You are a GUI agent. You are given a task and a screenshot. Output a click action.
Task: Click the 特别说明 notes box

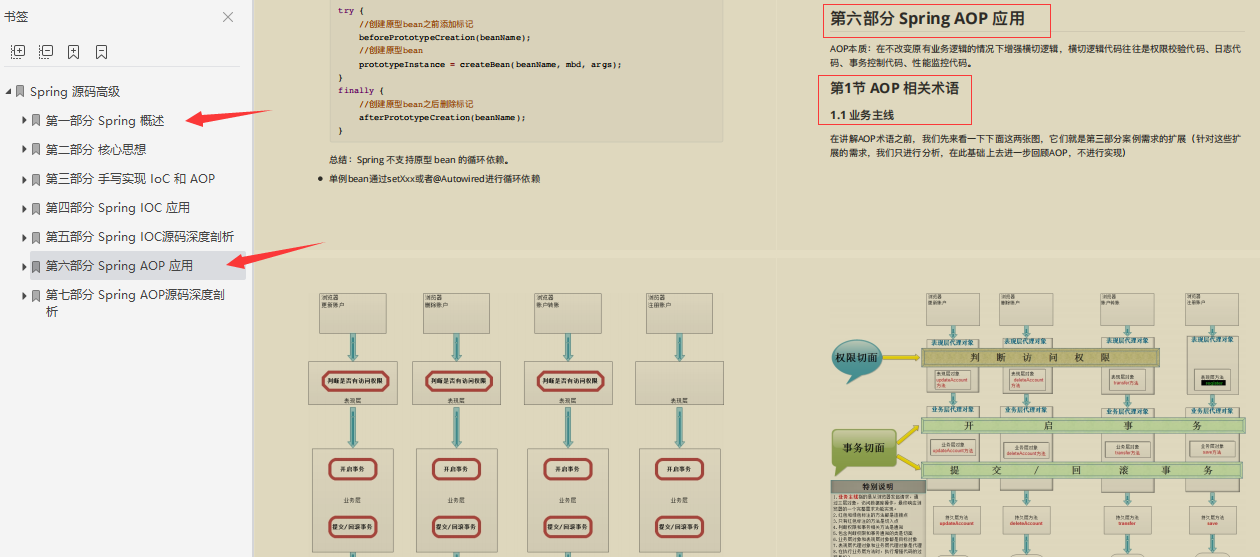pyautogui.click(x=879, y=518)
